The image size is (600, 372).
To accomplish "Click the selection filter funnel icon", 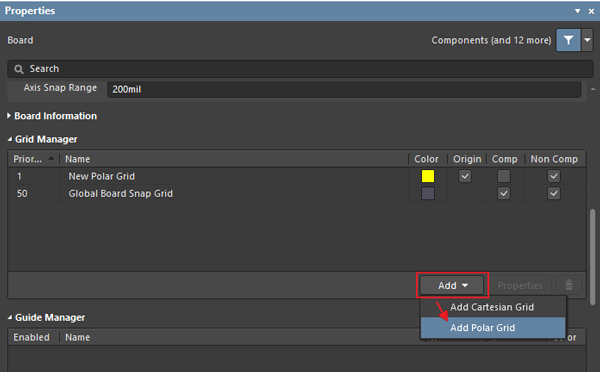I will 569,40.
